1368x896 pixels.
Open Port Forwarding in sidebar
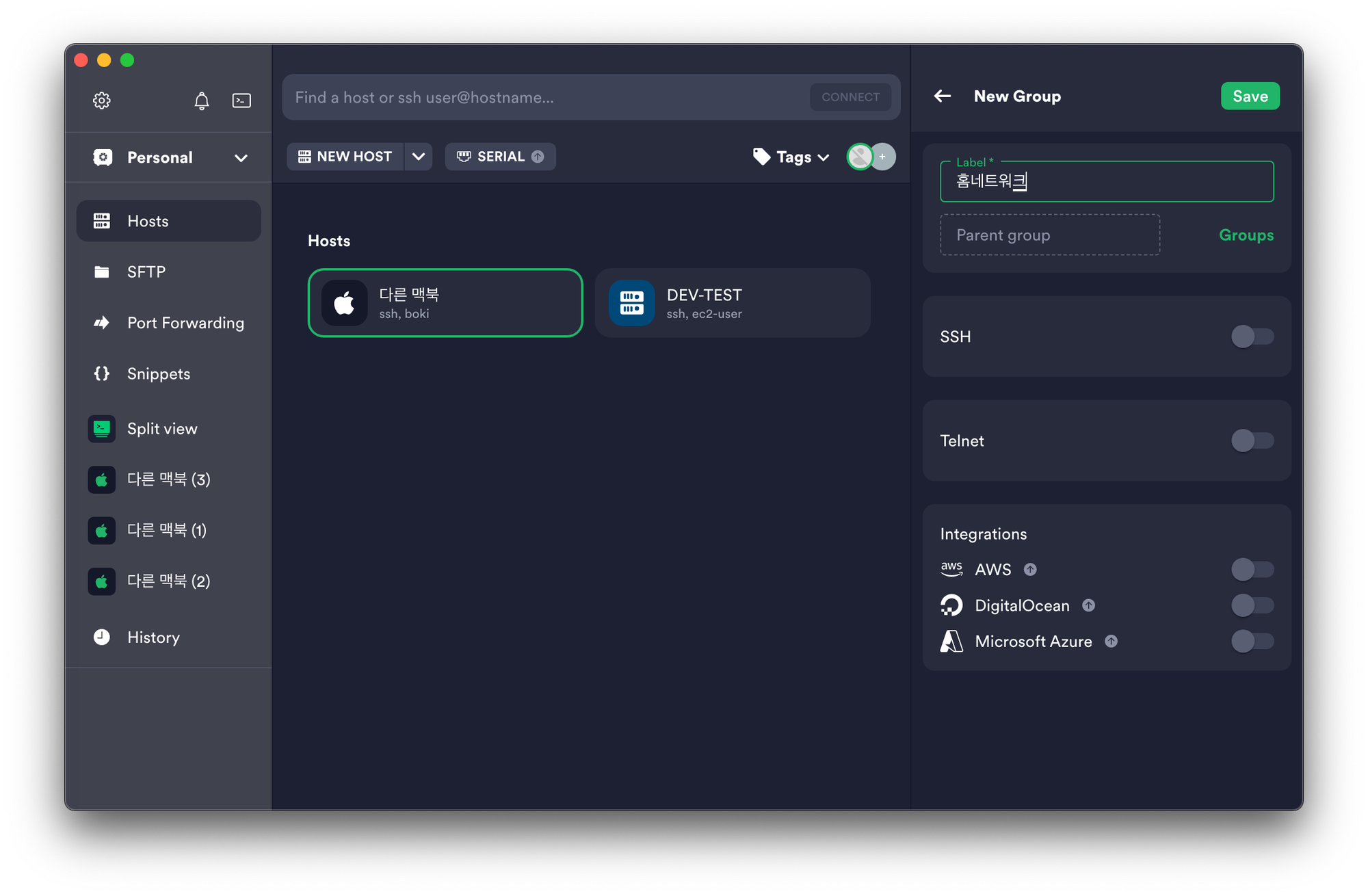pyautogui.click(x=185, y=323)
